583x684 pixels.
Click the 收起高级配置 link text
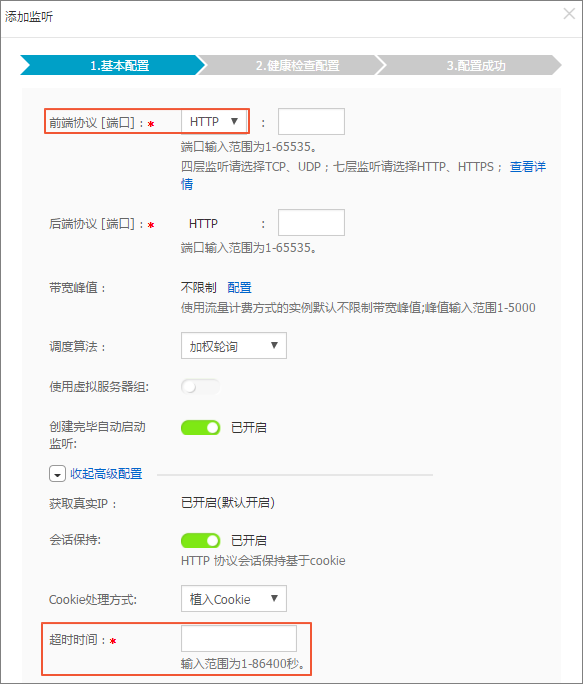click(106, 474)
